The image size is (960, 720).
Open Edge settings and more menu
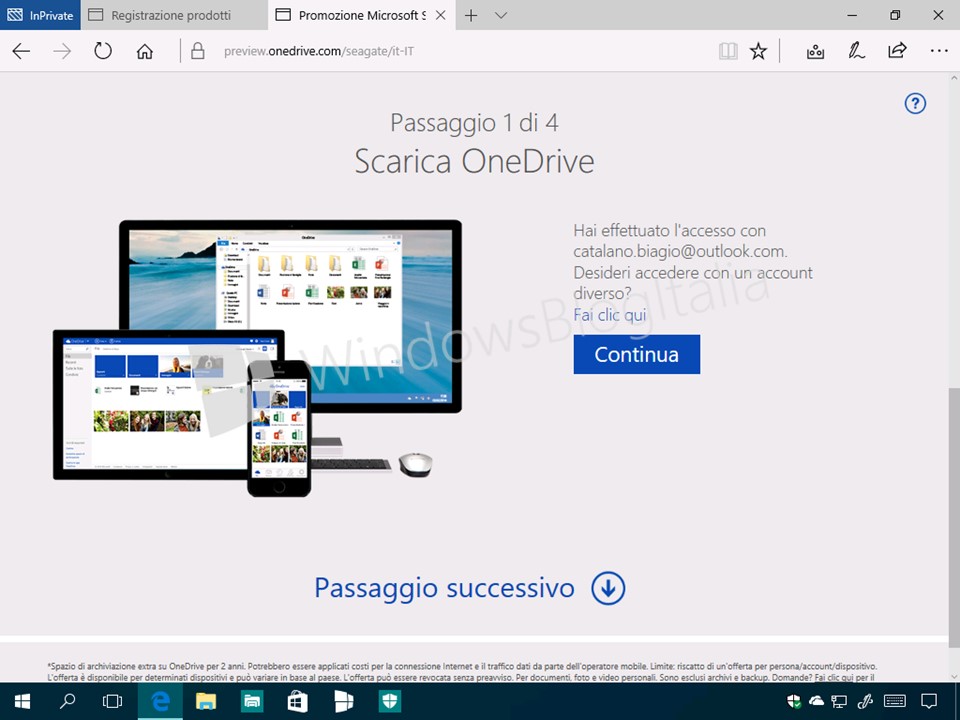tap(939, 51)
